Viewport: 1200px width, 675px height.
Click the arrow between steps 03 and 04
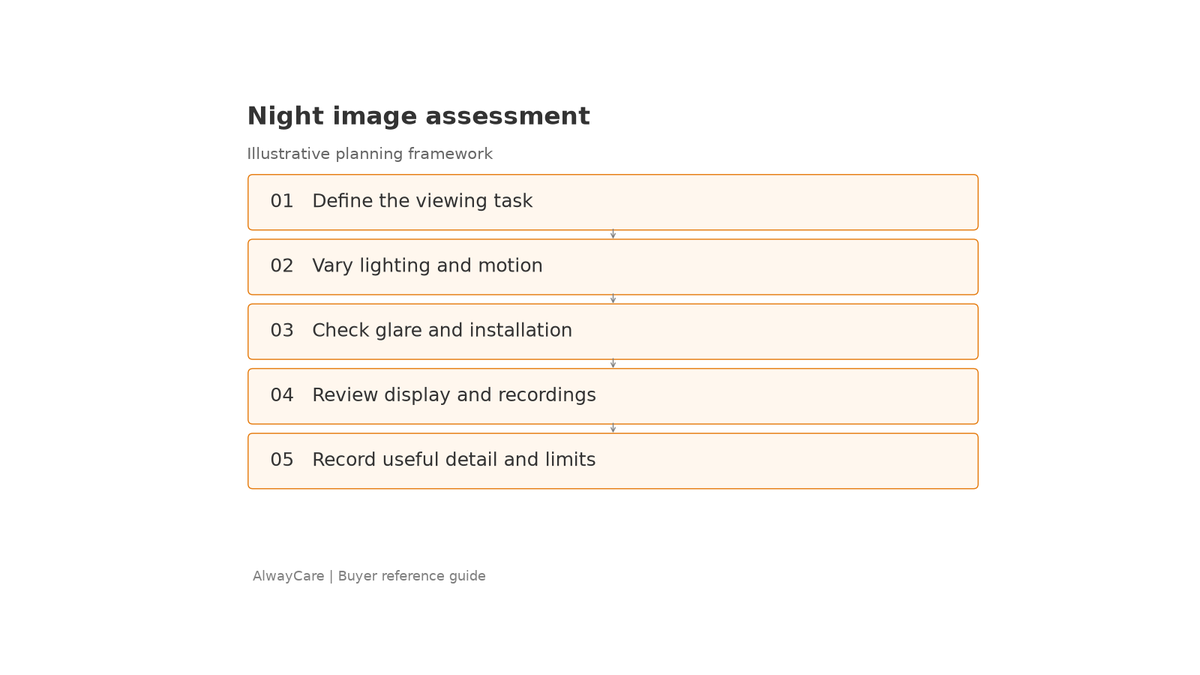[613, 364]
